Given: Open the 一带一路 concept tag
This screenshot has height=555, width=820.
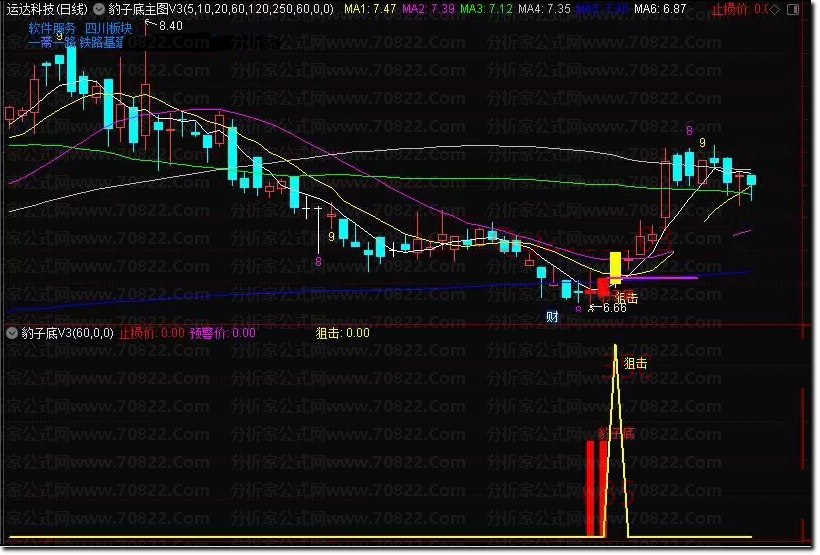Looking at the screenshot, I should 52,42.
